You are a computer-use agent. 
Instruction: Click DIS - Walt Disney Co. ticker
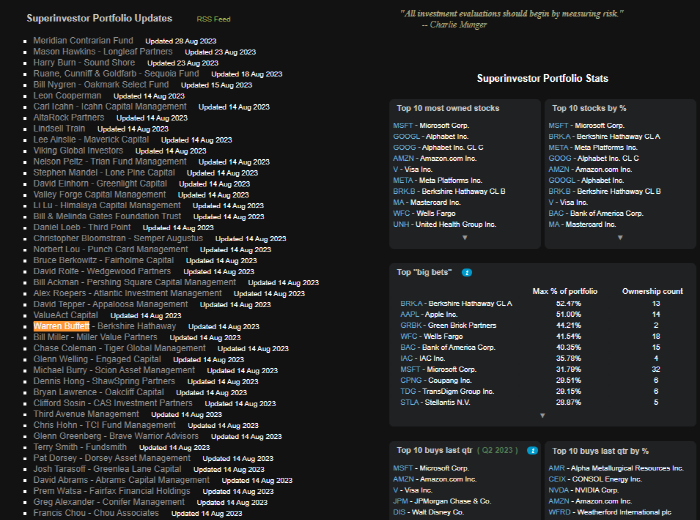click(399, 512)
